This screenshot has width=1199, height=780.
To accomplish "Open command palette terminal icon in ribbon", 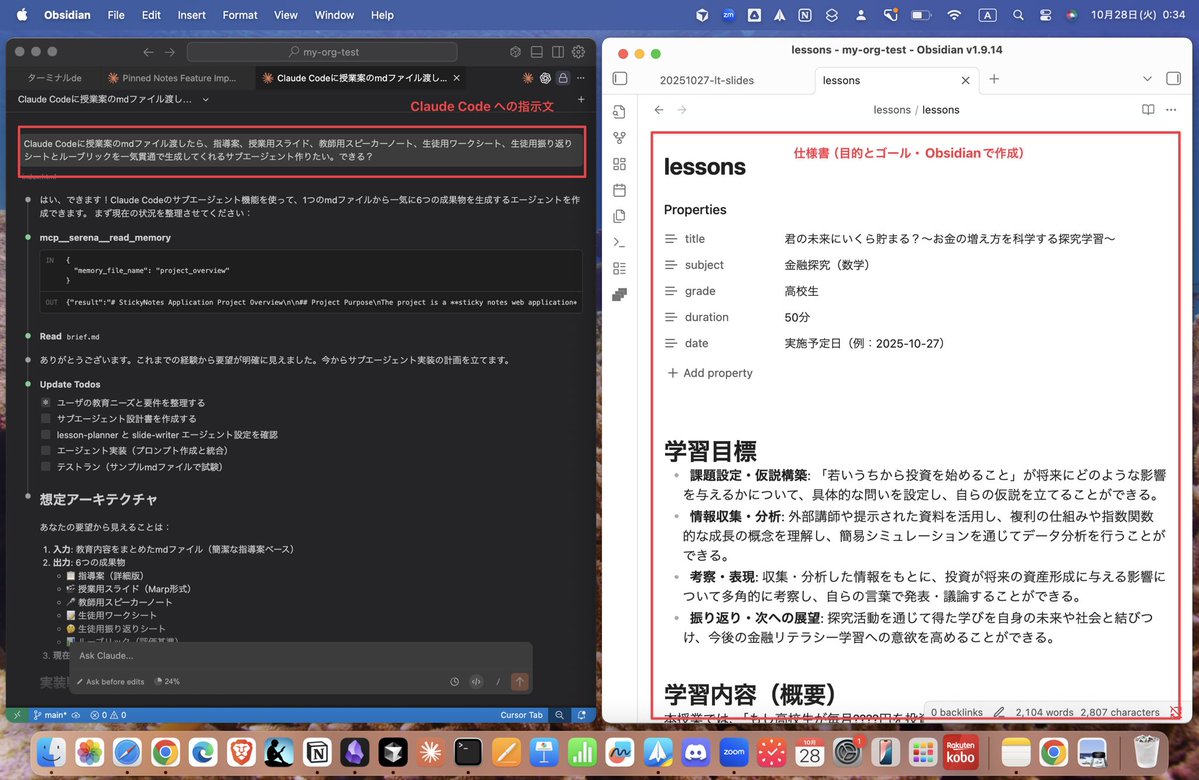I will pos(619,242).
